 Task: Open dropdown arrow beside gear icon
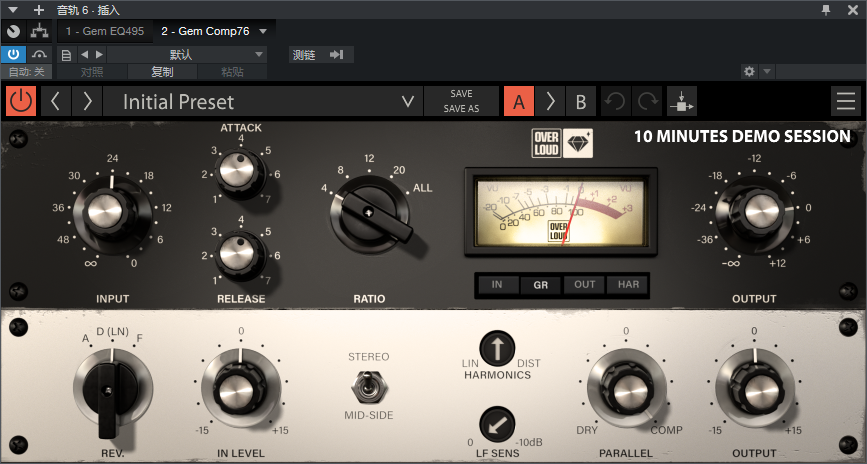coord(766,71)
